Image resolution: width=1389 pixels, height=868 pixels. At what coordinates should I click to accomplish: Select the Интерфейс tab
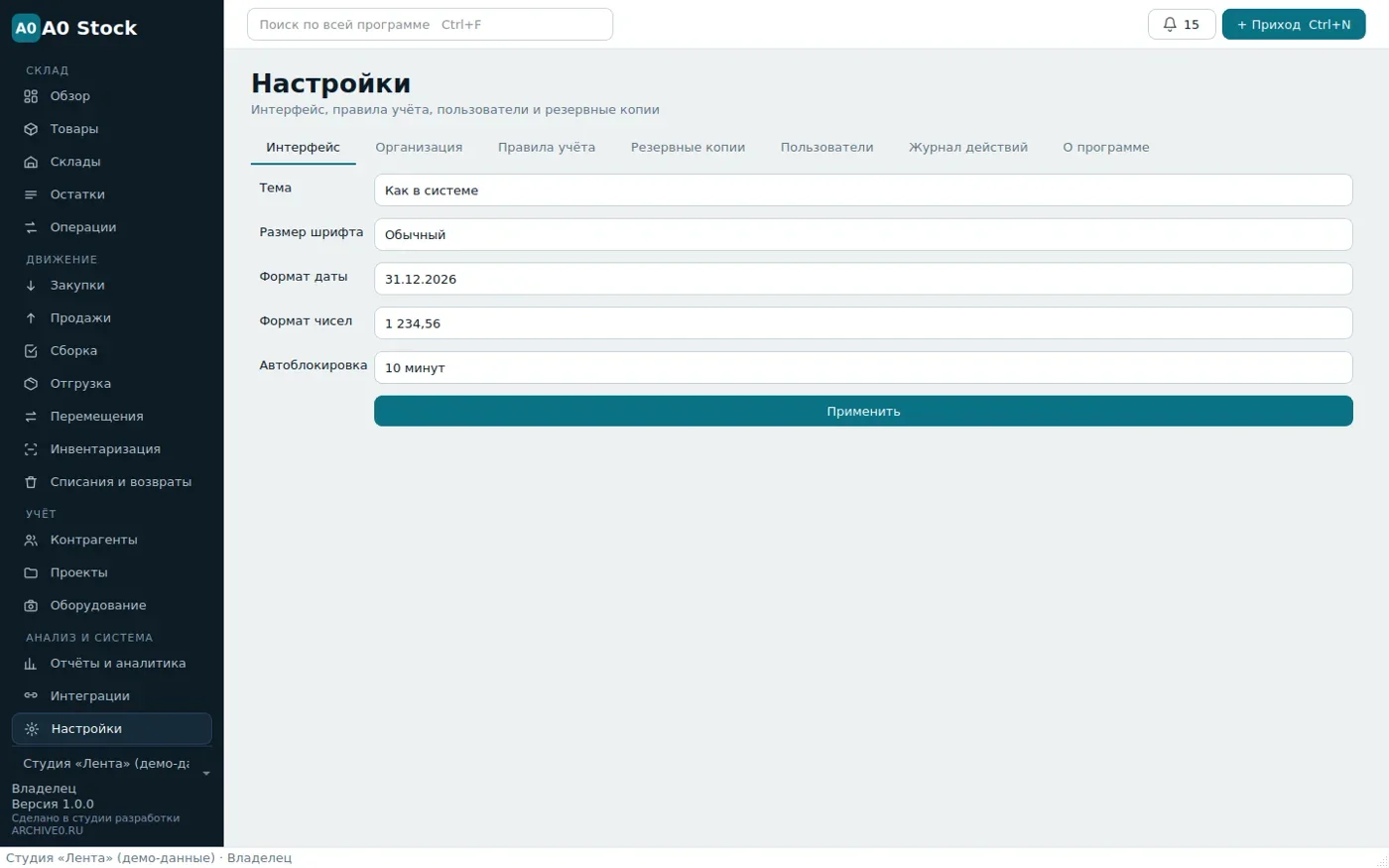[303, 147]
